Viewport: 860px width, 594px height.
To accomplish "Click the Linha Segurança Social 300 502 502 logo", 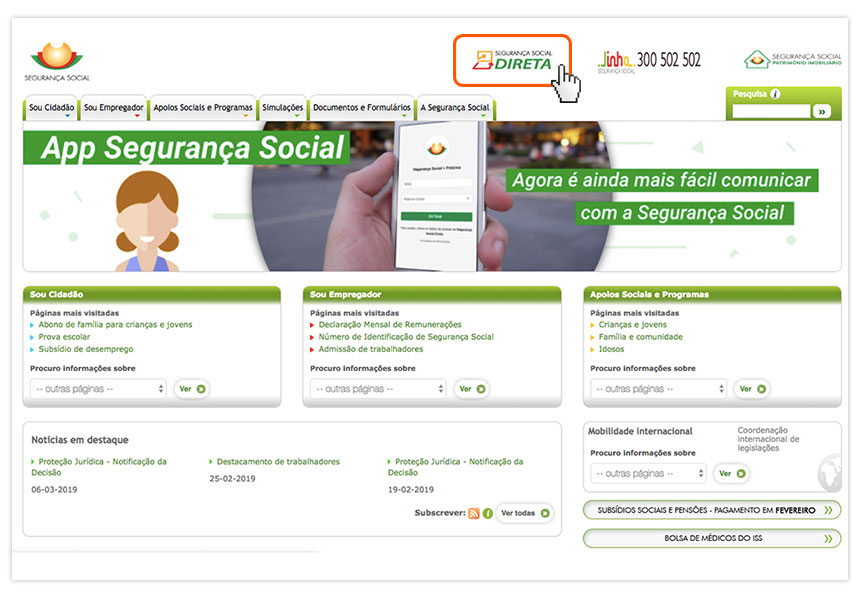I will click(649, 61).
